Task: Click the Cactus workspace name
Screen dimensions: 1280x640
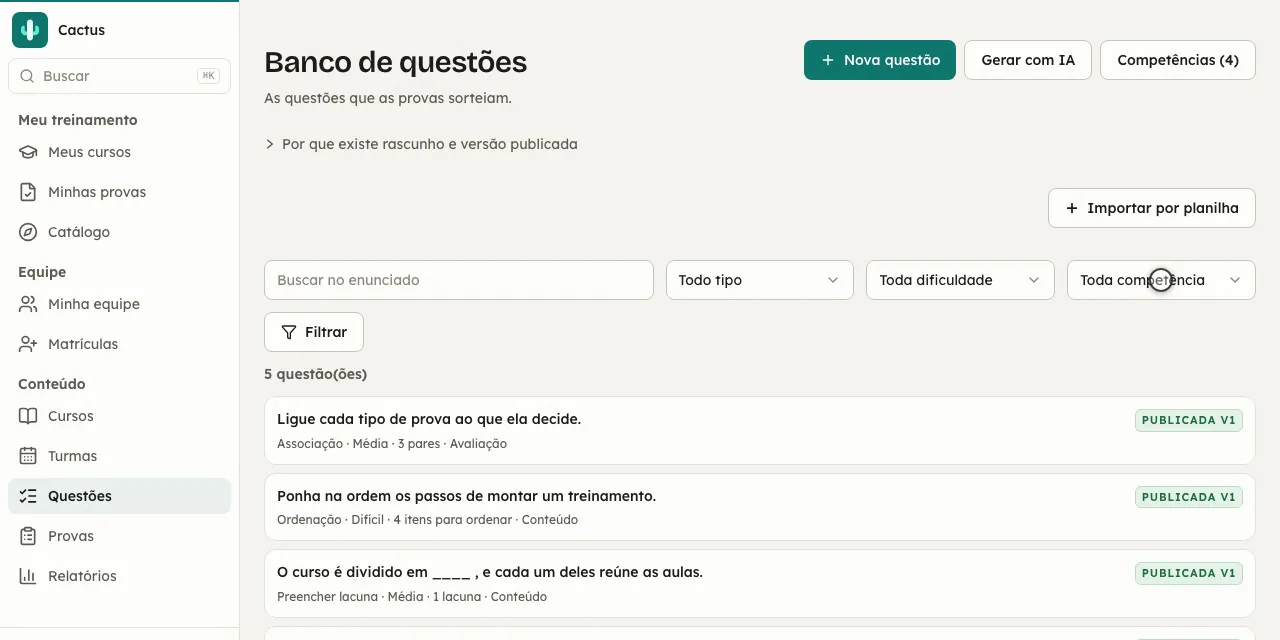Action: coord(81,30)
